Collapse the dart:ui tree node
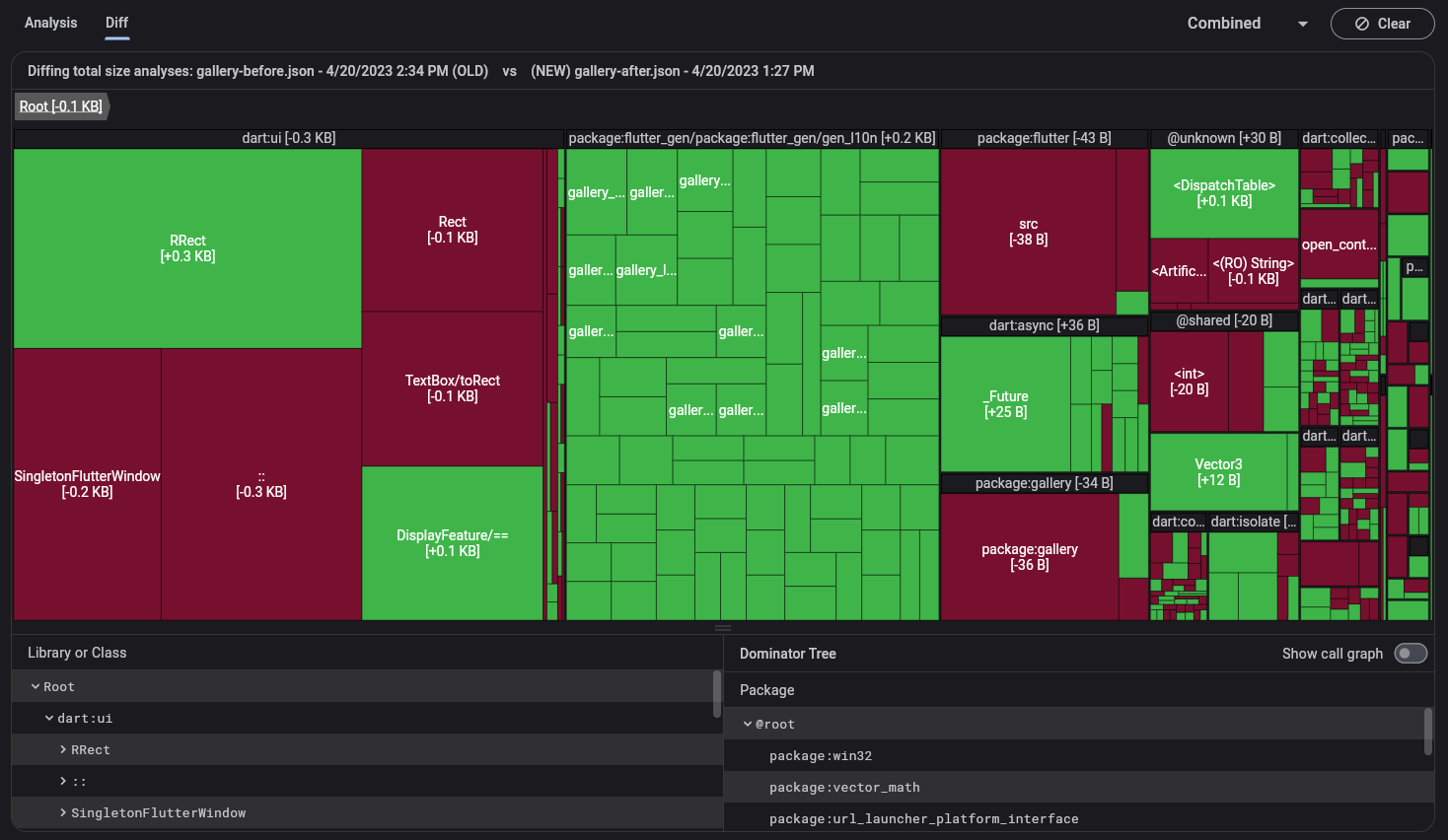This screenshot has width=1448, height=840. click(x=47, y=718)
